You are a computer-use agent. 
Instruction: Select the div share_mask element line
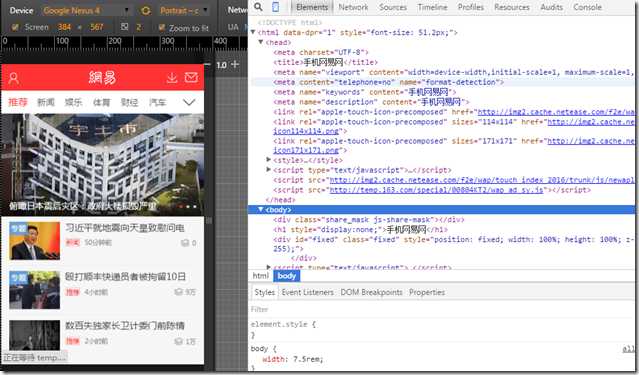(x=369, y=219)
